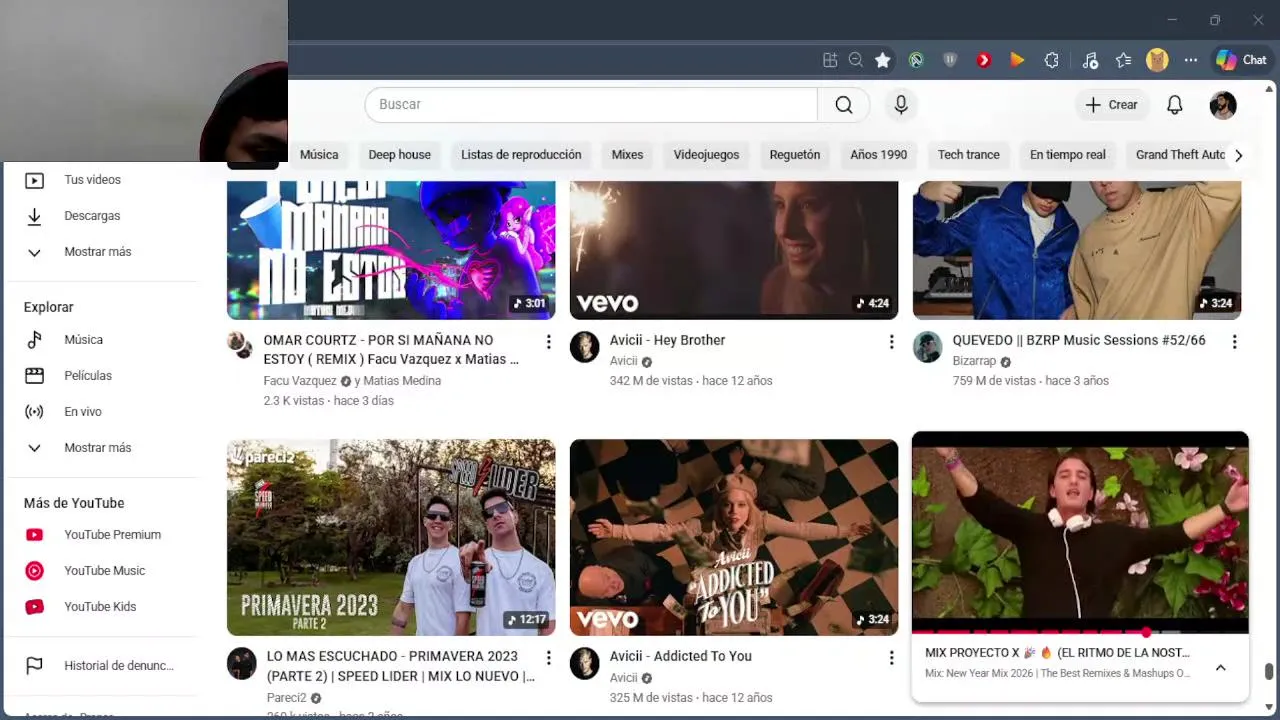Screen dimensions: 1280x720
Task: Select the Deep house chip
Action: click(x=399, y=155)
